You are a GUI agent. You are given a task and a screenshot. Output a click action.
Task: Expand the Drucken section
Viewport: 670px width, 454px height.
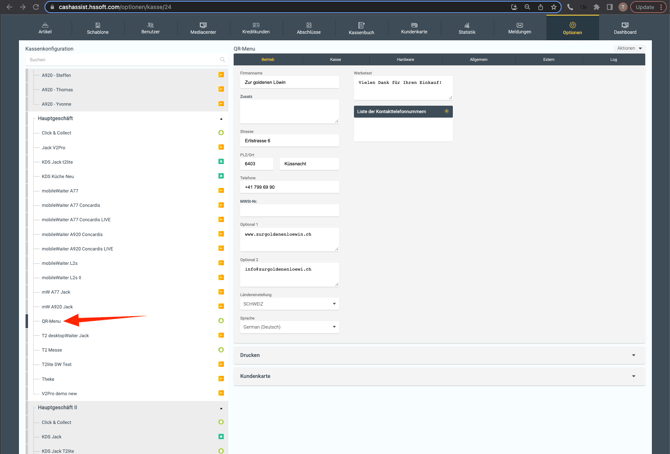pyautogui.click(x=438, y=355)
